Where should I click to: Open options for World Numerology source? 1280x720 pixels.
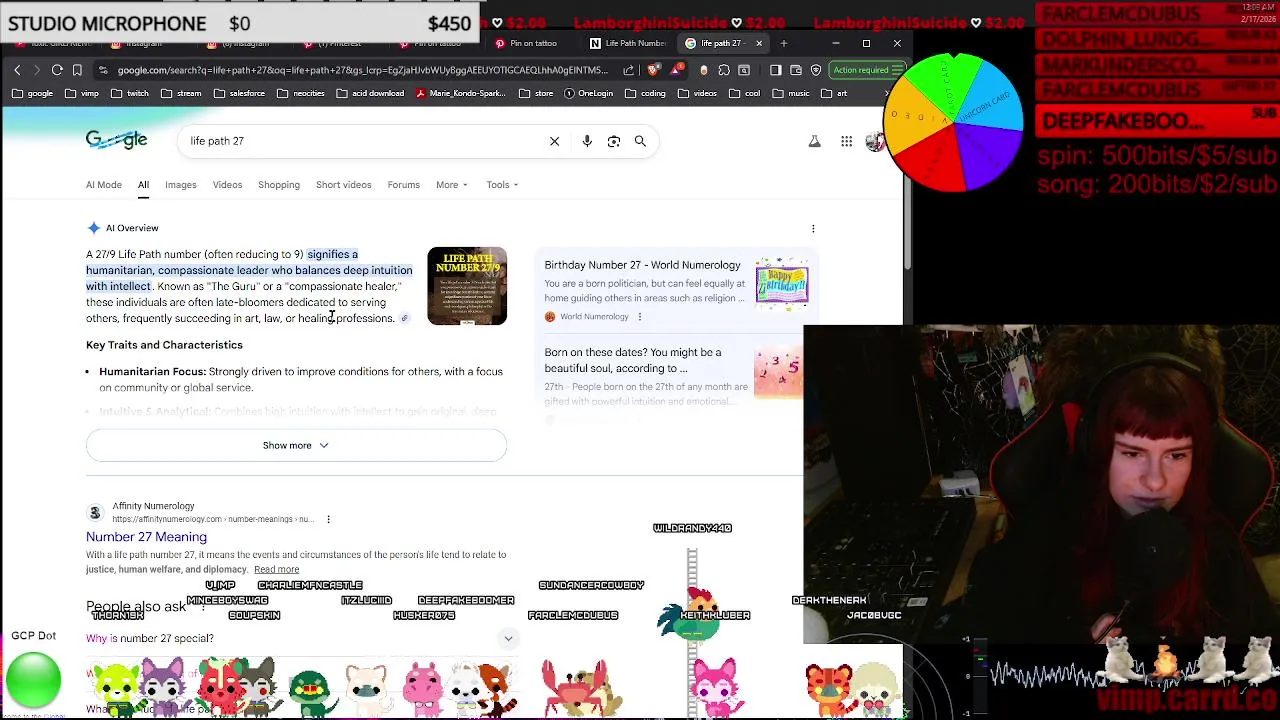(639, 317)
